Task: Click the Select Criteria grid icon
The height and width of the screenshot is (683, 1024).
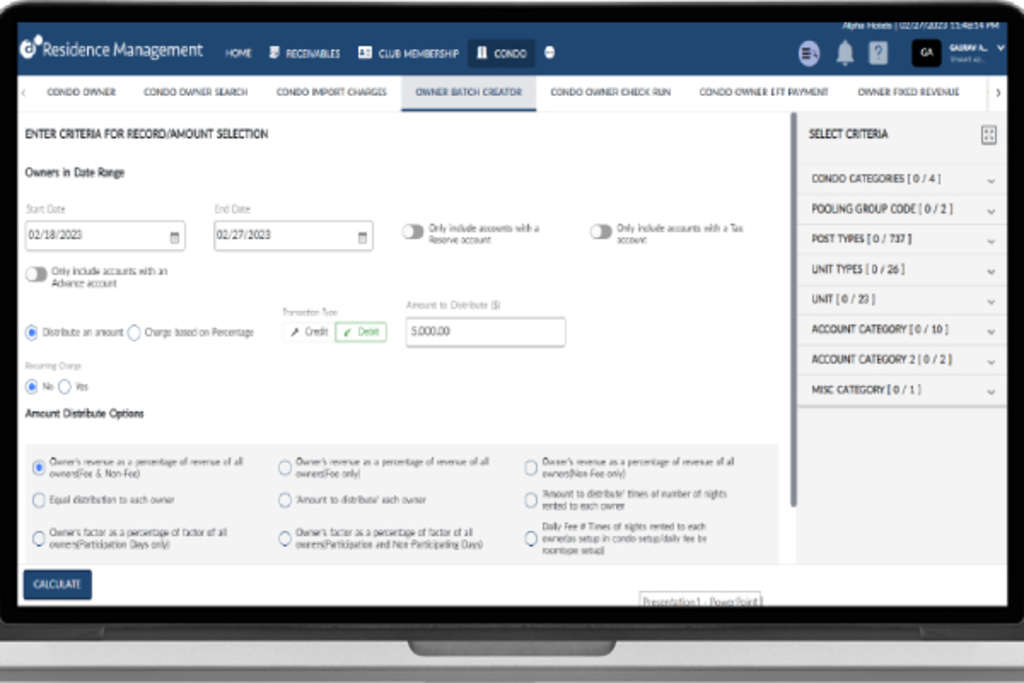Action: pos(988,135)
